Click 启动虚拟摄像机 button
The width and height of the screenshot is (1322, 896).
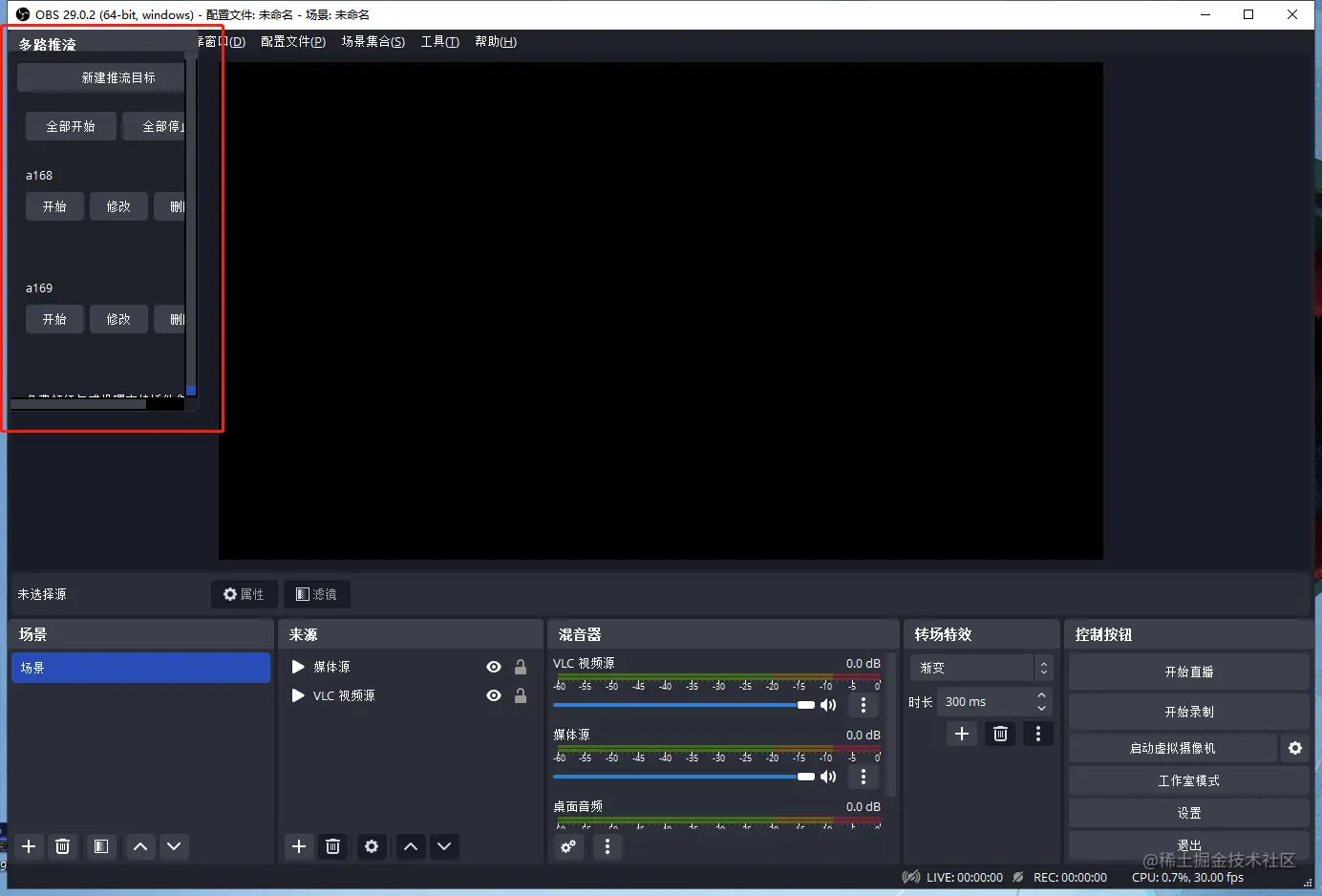point(1173,748)
